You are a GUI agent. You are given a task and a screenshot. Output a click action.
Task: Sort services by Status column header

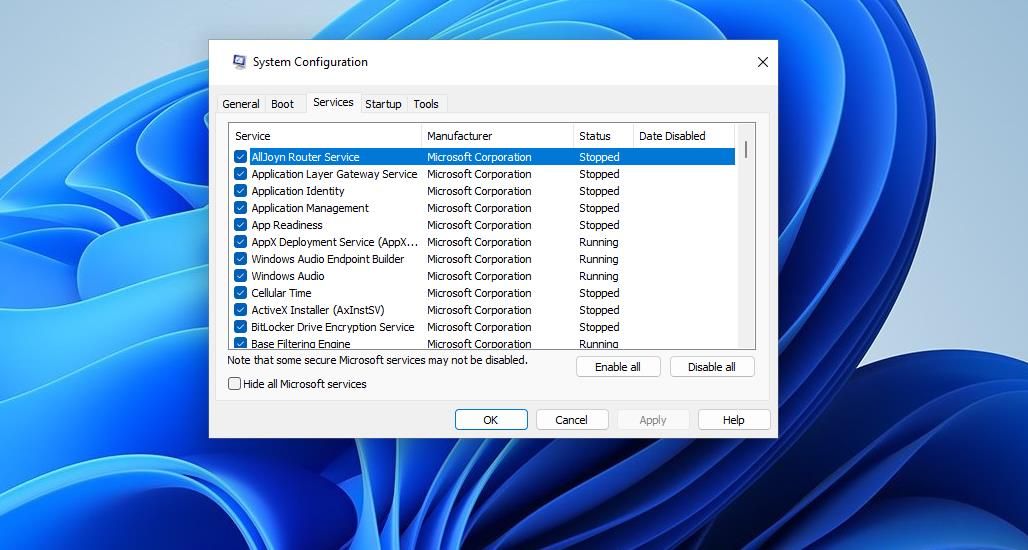(x=602, y=136)
